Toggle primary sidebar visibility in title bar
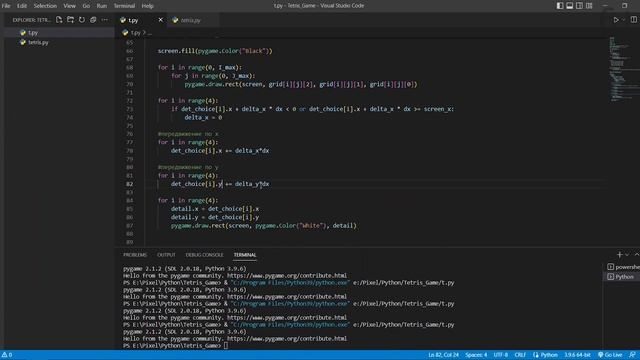This screenshot has height=360, width=640. tap(560, 6)
